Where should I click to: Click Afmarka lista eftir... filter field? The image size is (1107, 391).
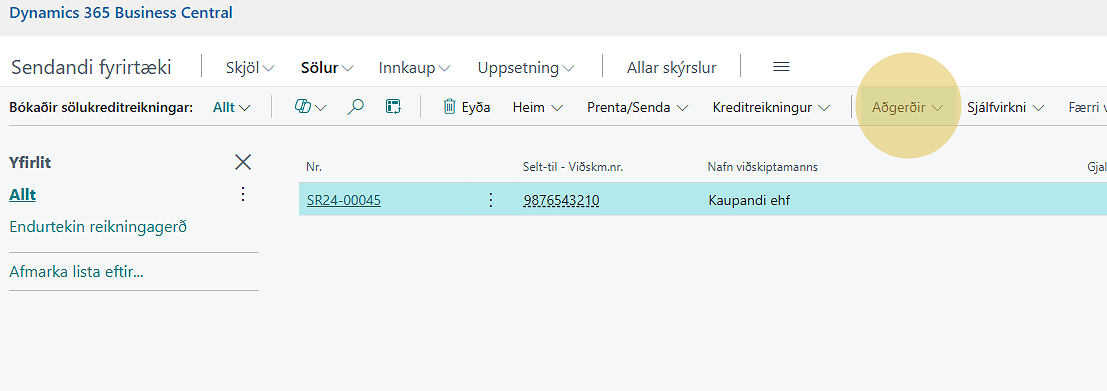76,272
